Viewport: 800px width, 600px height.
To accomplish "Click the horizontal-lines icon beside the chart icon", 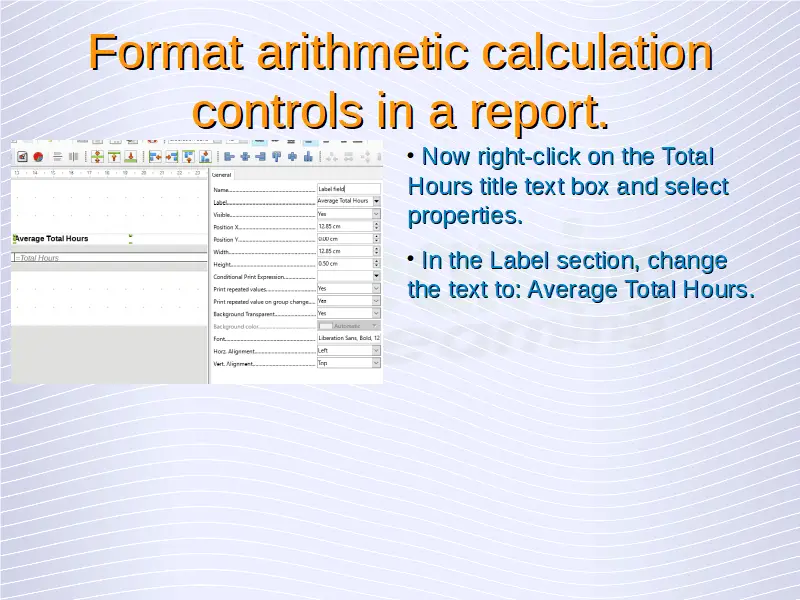I will [58, 157].
